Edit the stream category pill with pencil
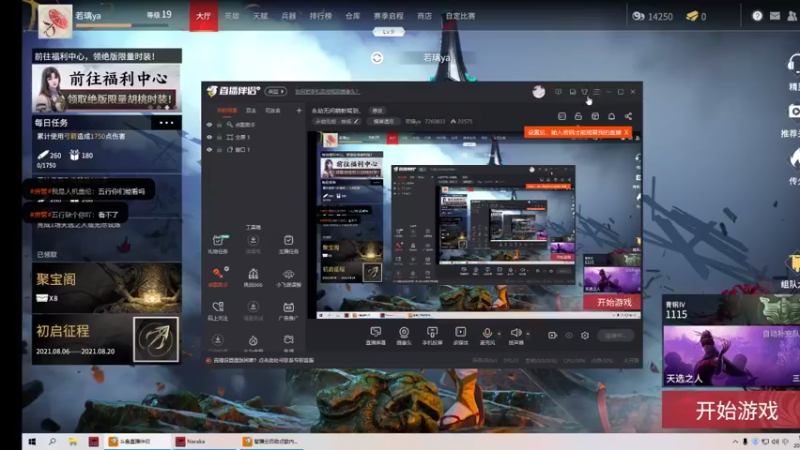This screenshot has width=800, height=450. pos(336,121)
